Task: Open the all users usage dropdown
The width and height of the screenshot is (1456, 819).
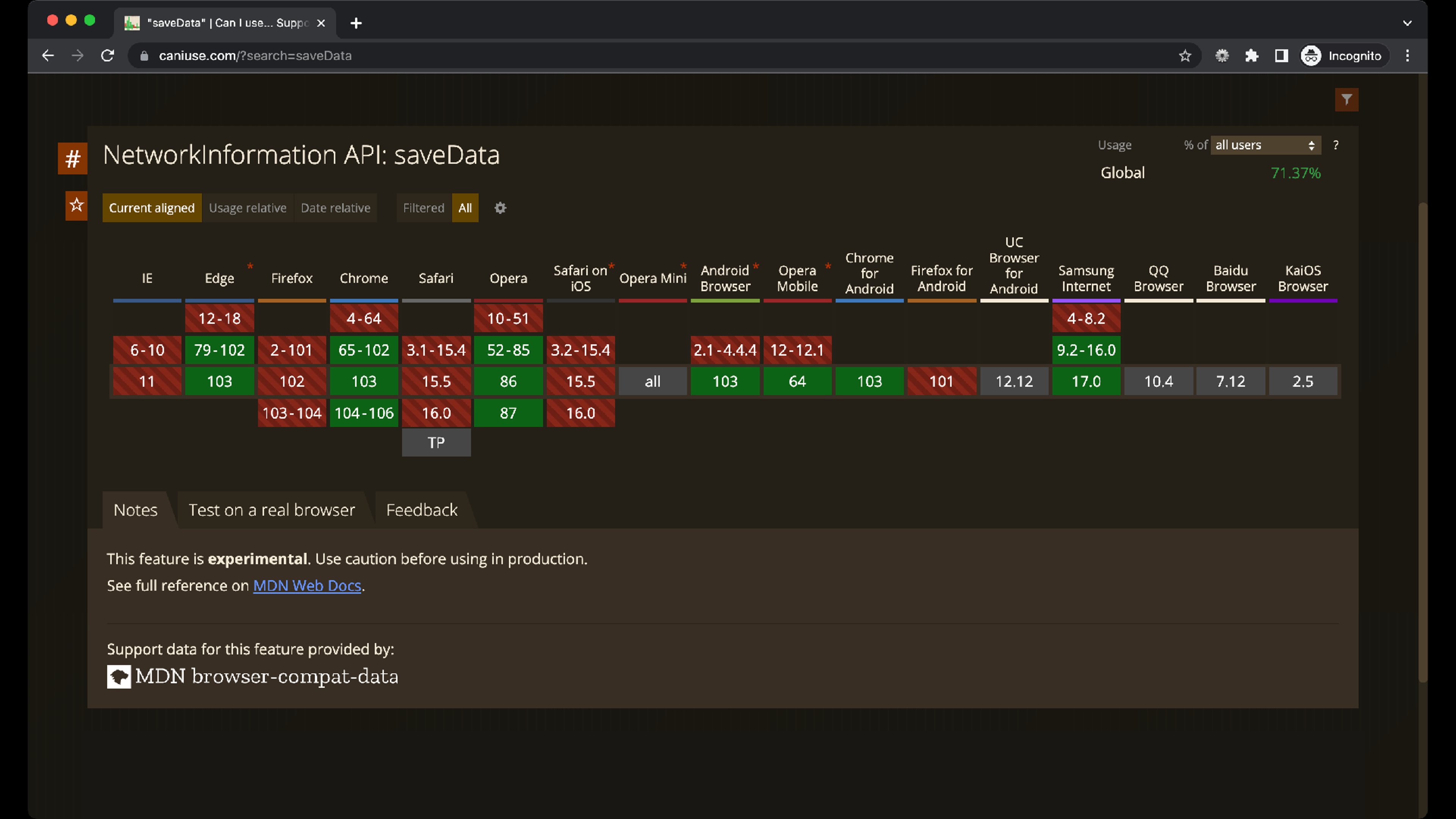Action: (1265, 145)
